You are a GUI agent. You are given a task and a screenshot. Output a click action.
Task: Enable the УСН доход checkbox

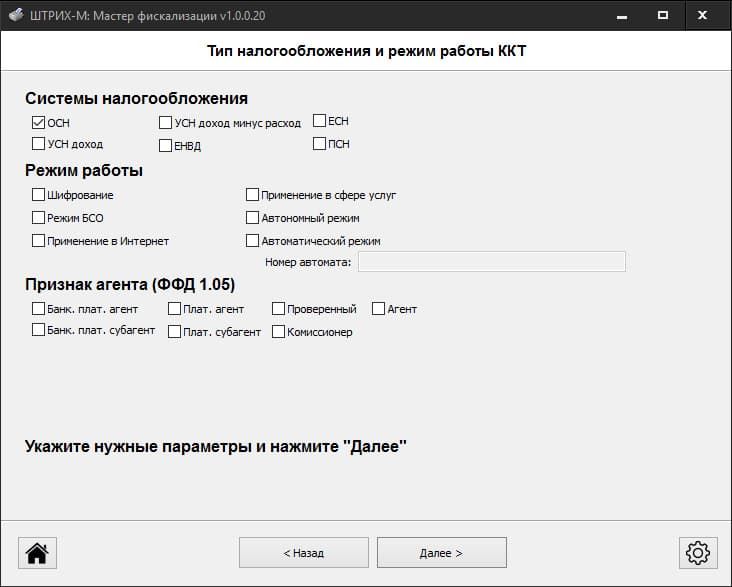pyautogui.click(x=38, y=143)
